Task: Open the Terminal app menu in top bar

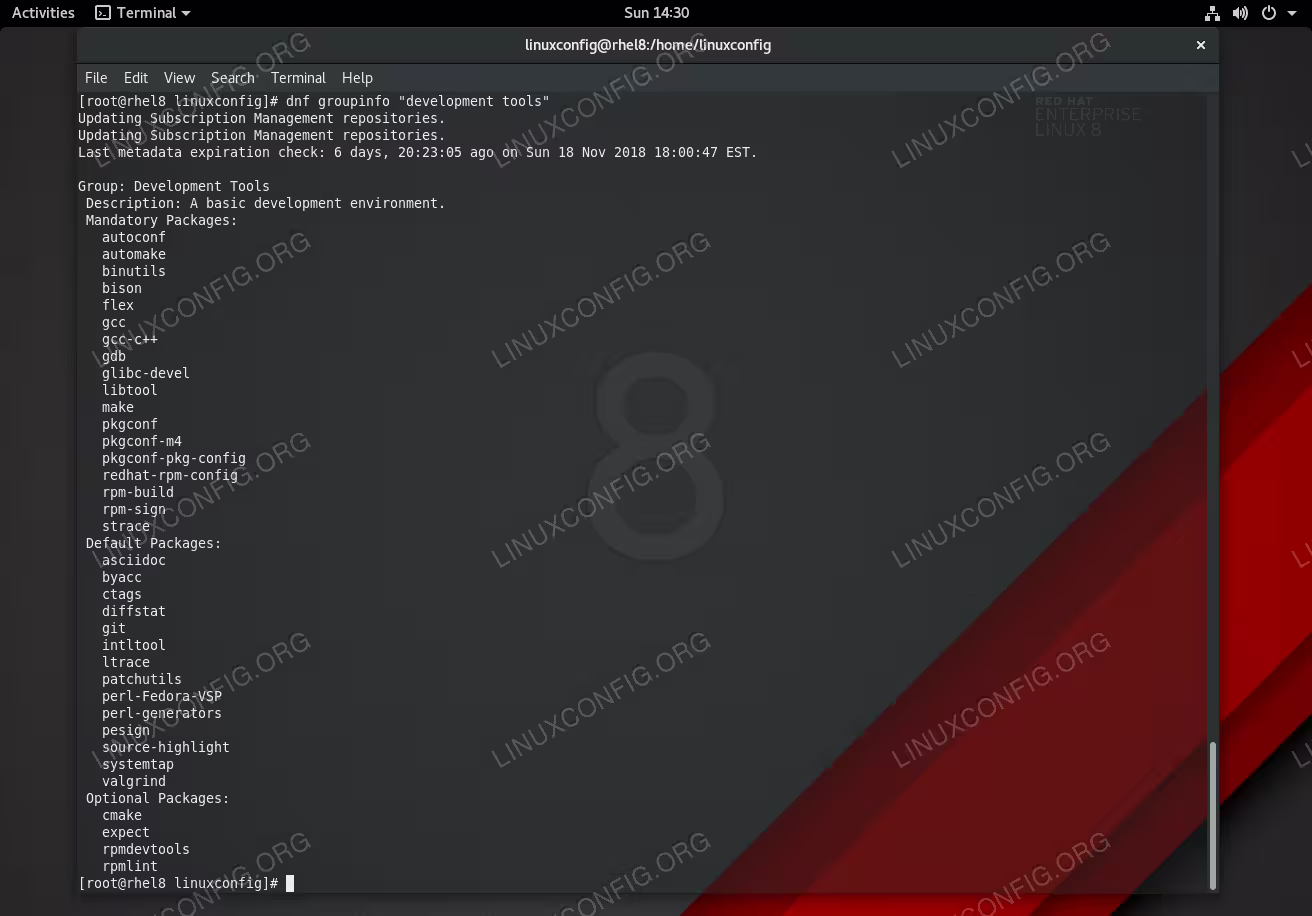Action: [142, 13]
